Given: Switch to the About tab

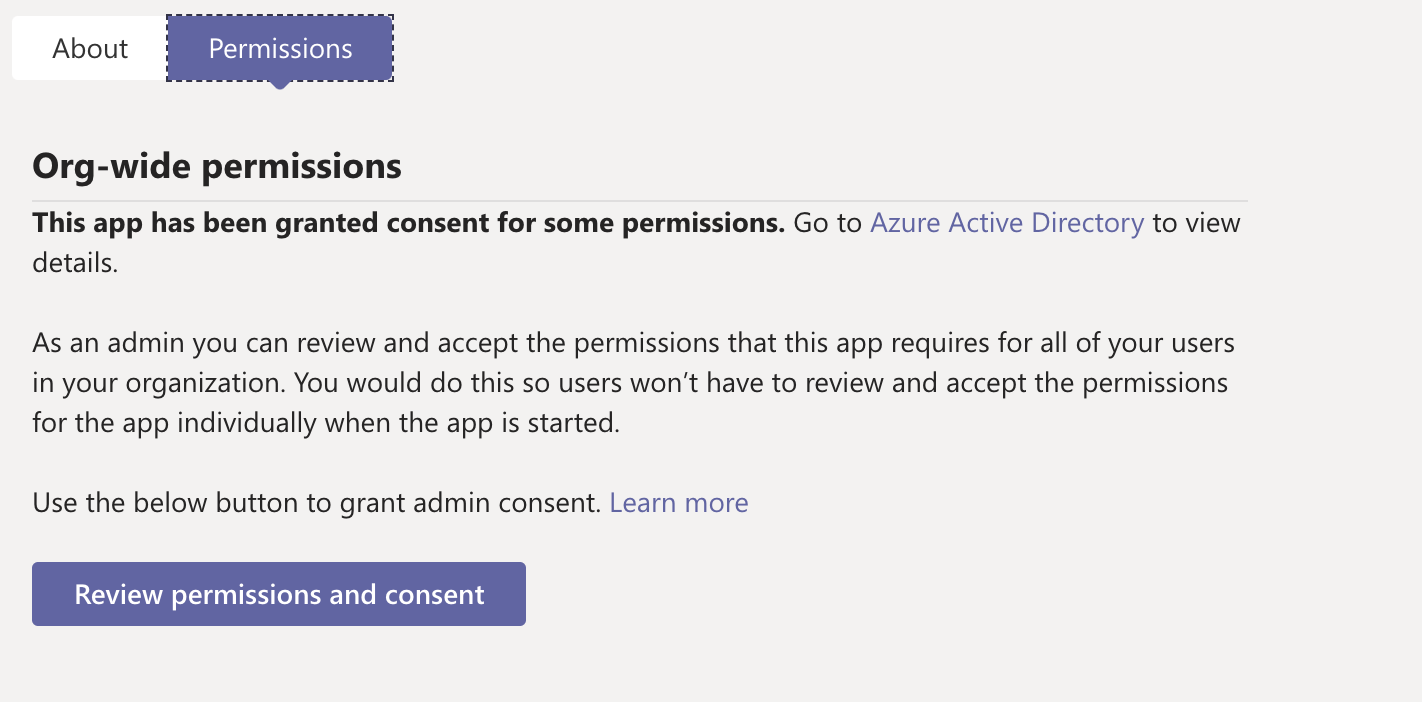Looking at the screenshot, I should pyautogui.click(x=90, y=48).
